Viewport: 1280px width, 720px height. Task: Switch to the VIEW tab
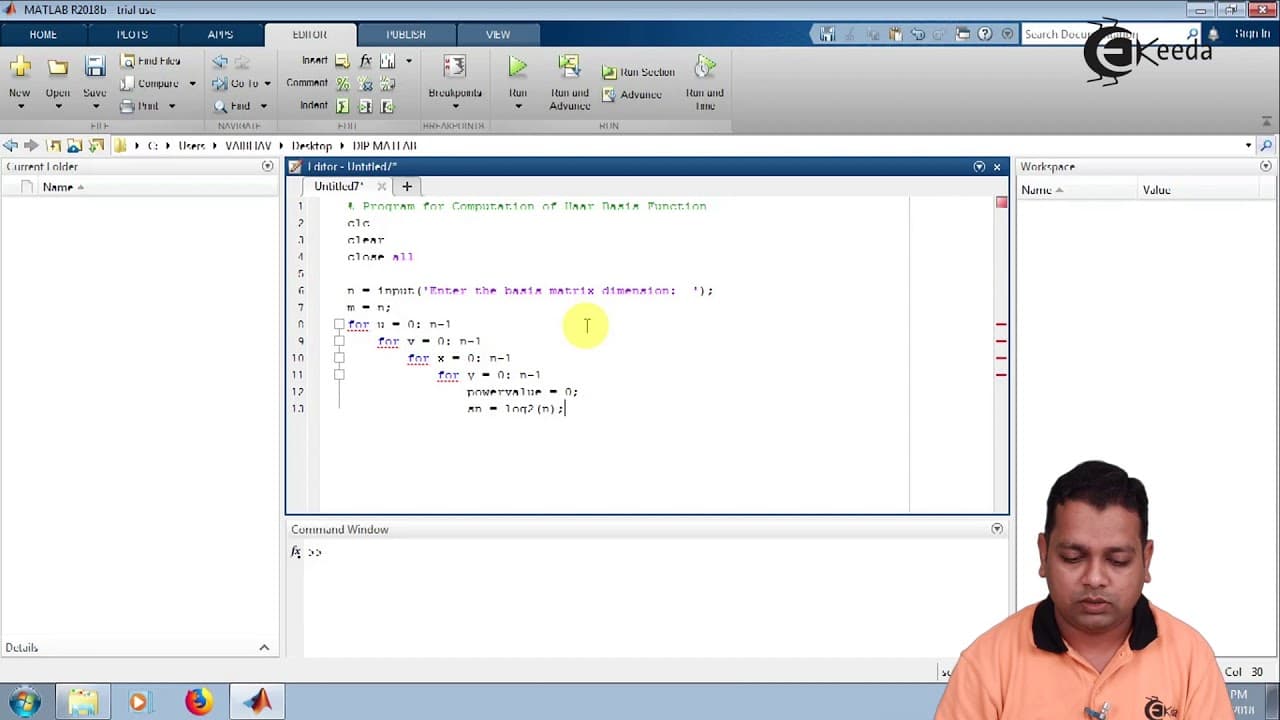[x=498, y=34]
